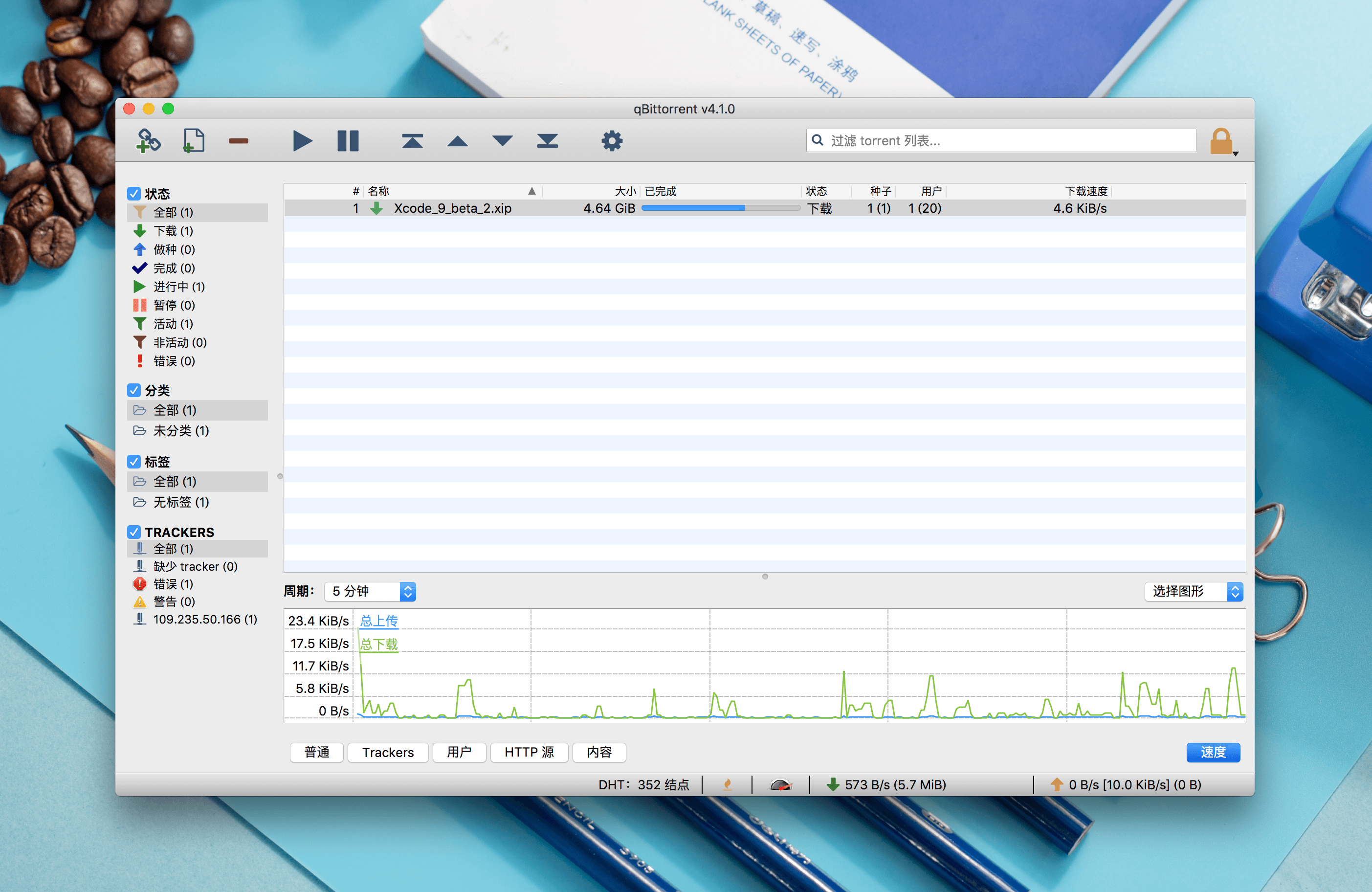This screenshot has height=892, width=1372.
Task: Click the Xcode torrent progress bar
Action: (x=721, y=208)
